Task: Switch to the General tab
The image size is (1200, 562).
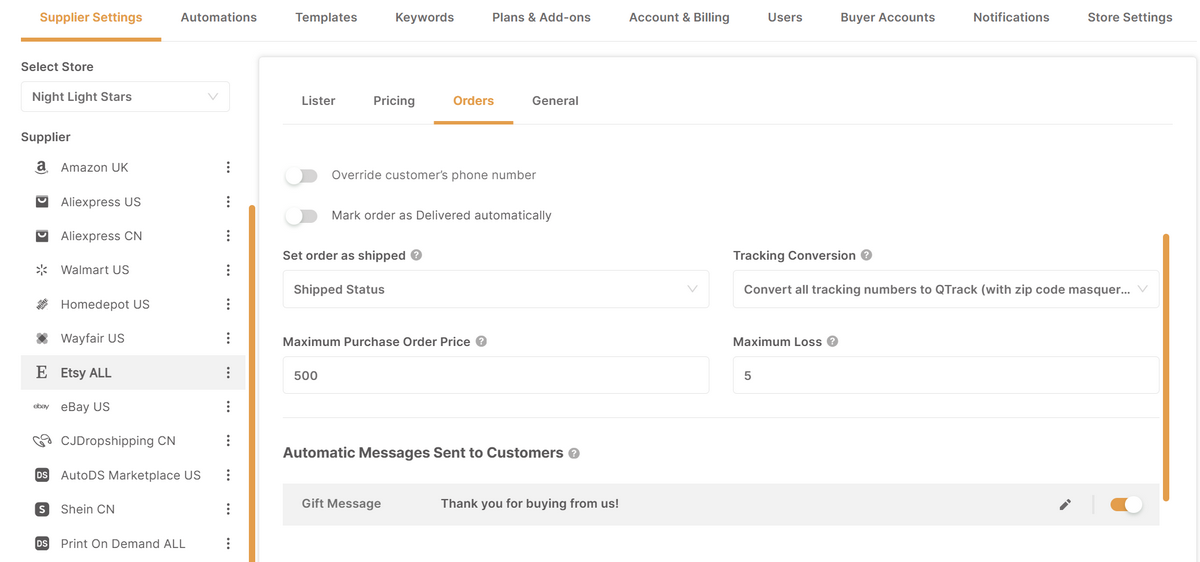Action: coord(555,101)
